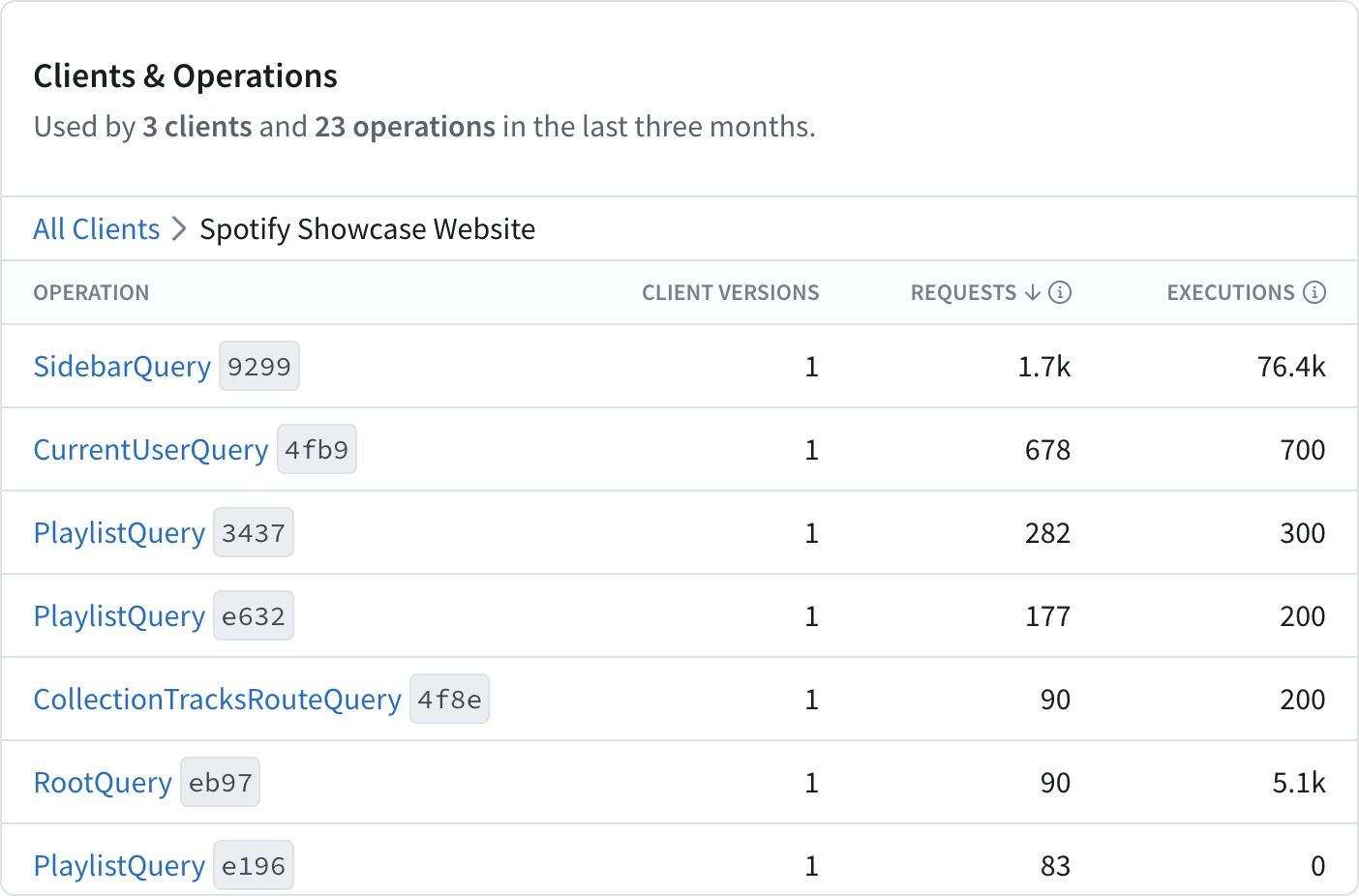Navigate using the Spotify Showcase Website breadcrumb
Viewport: 1359px width, 896px height.
pyautogui.click(x=367, y=228)
